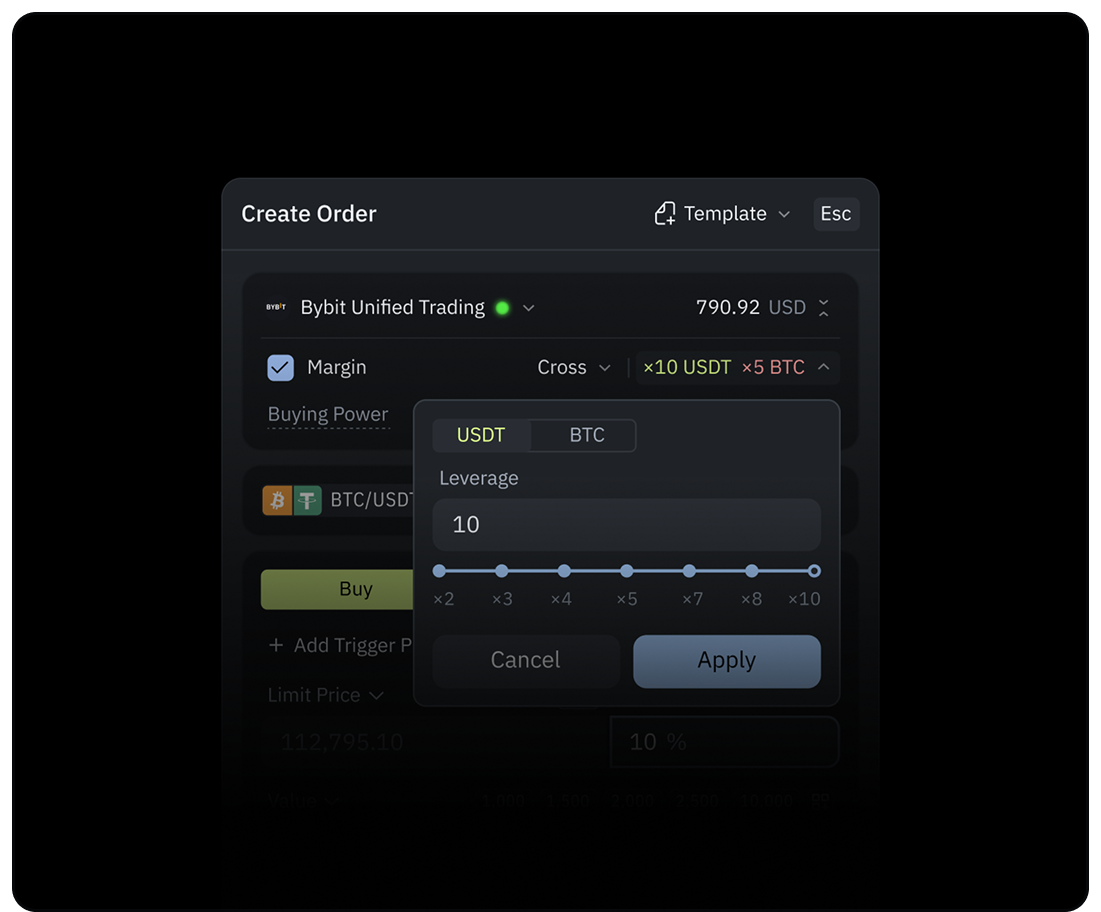
Task: Set leverage slider to the ×7 stop
Action: coord(689,571)
